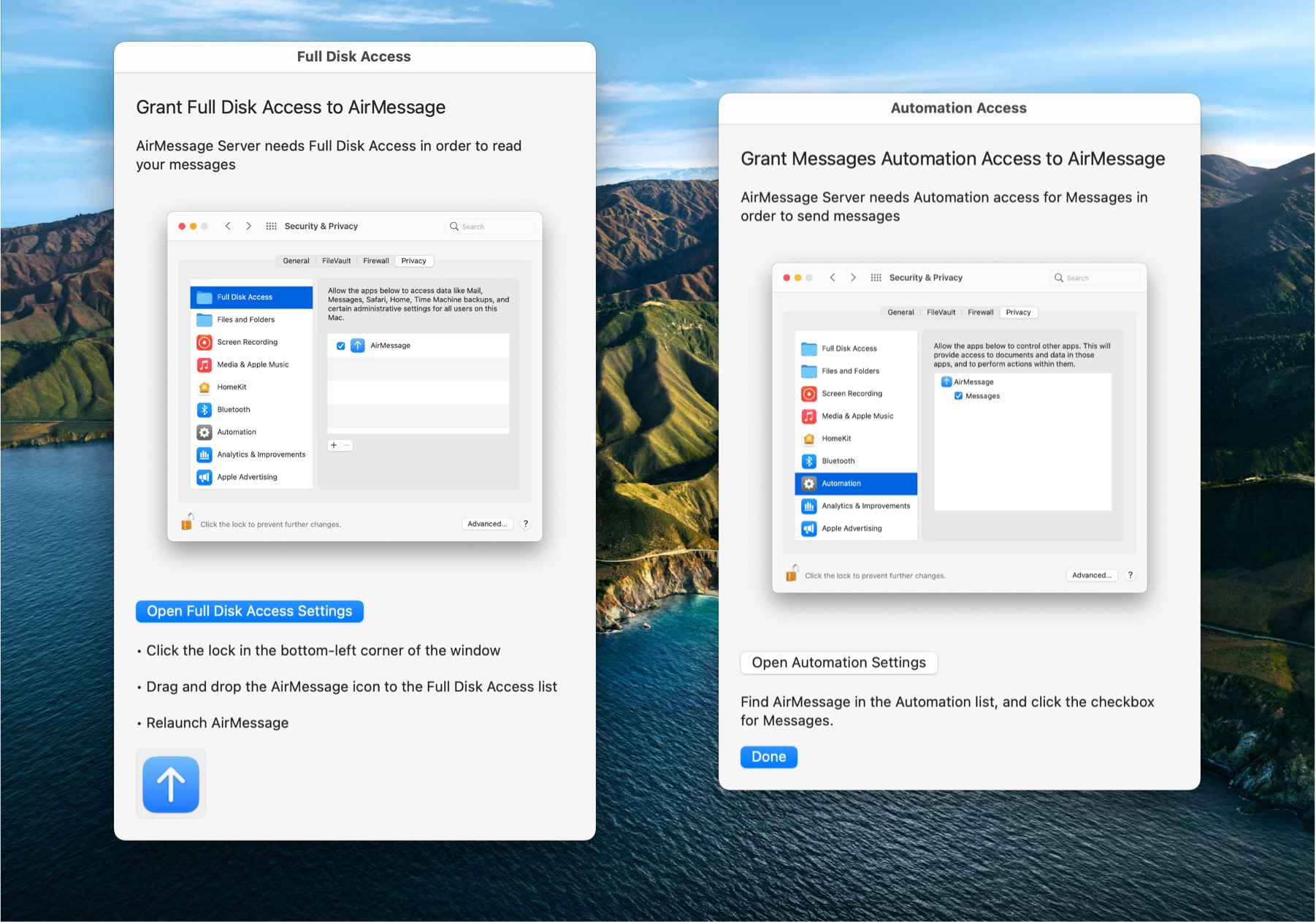The image size is (1316, 922).
Task: Open Privacy tab in Automation Access window
Action: [x=1019, y=312]
